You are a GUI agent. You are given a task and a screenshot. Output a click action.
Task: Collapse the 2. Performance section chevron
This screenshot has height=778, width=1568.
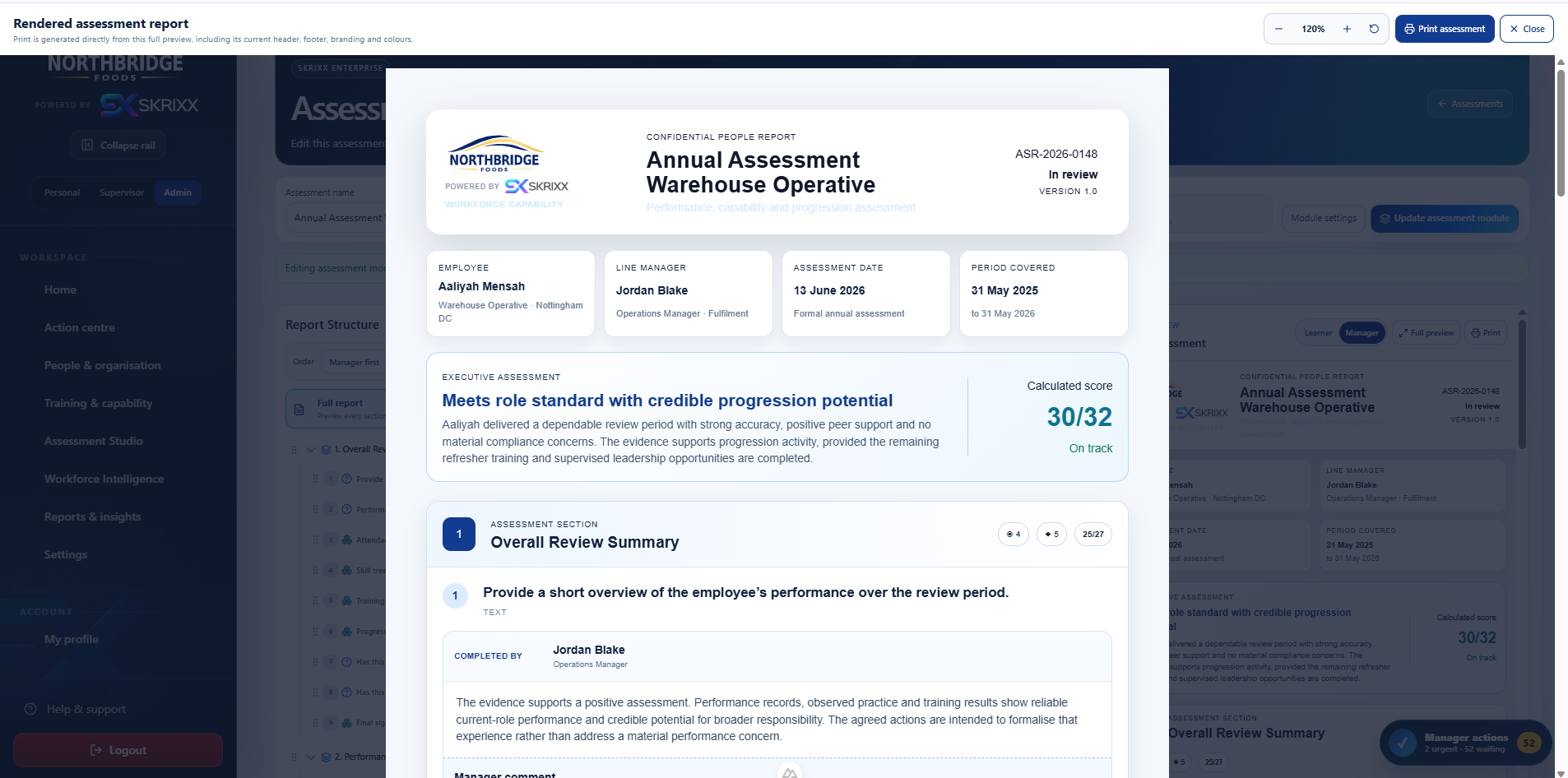click(311, 757)
